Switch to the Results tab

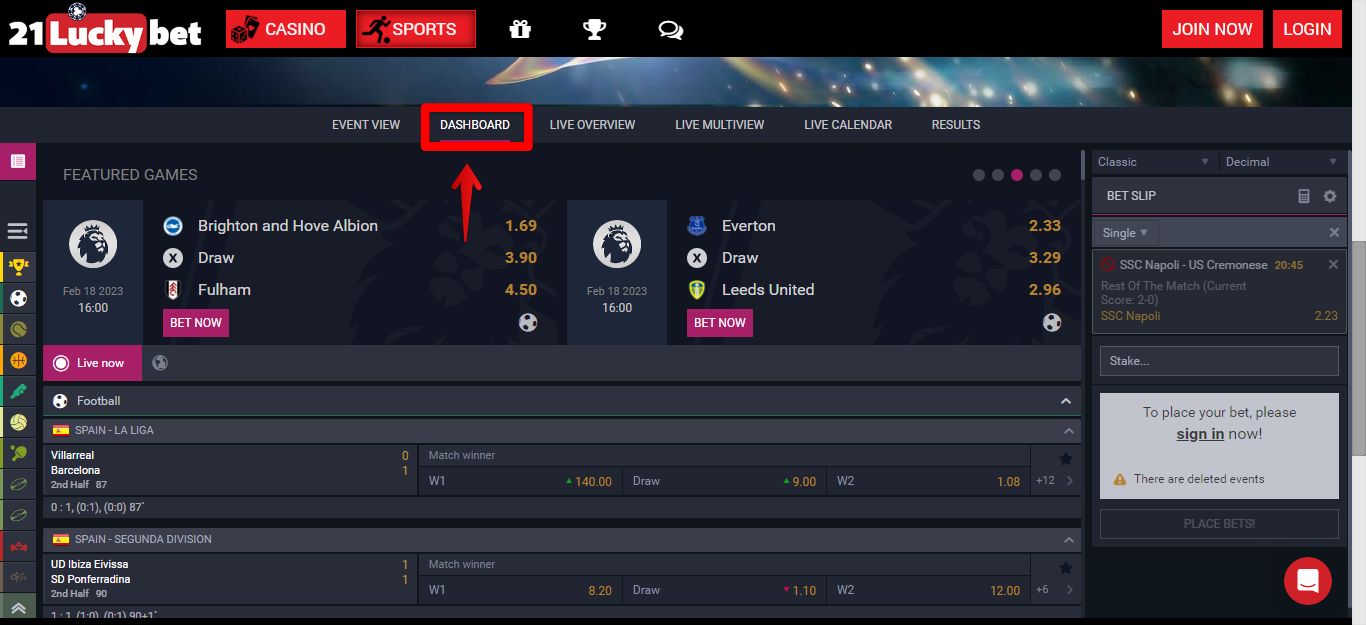click(x=956, y=125)
